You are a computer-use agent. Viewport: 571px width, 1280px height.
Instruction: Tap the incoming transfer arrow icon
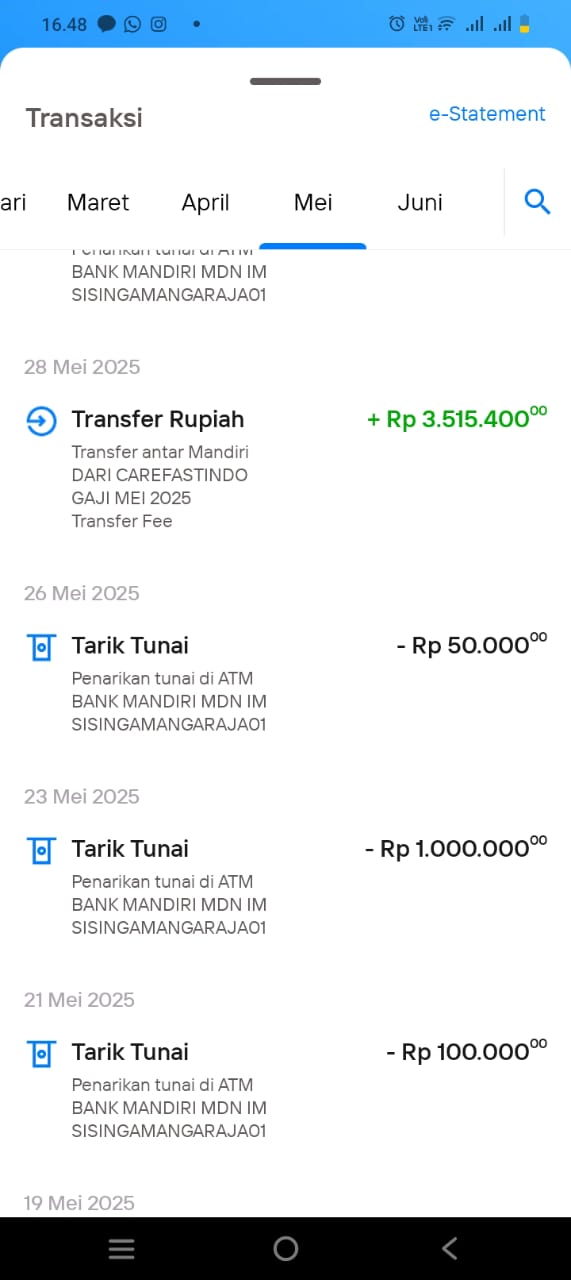point(41,421)
